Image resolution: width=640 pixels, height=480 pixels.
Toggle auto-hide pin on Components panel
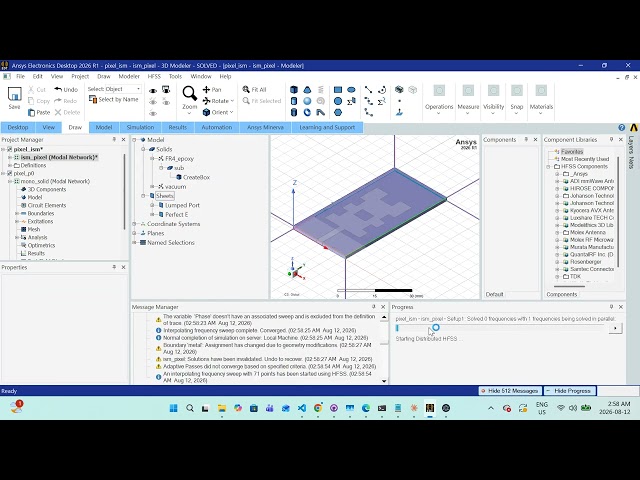point(526,140)
